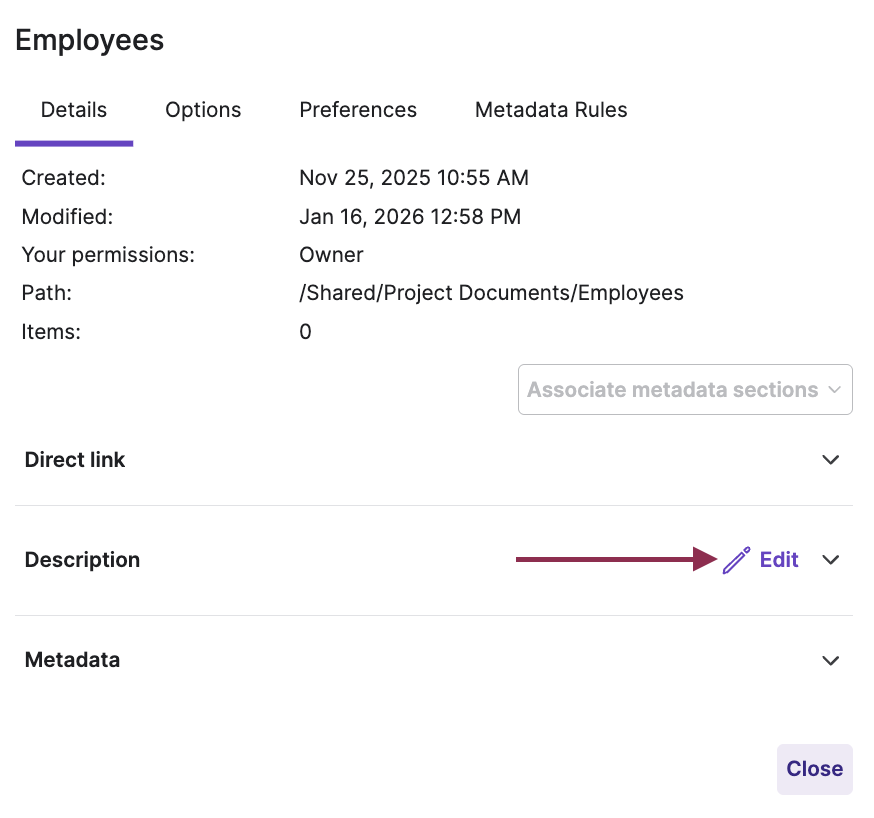
Task: Switch to the Preferences tab
Action: [x=358, y=109]
